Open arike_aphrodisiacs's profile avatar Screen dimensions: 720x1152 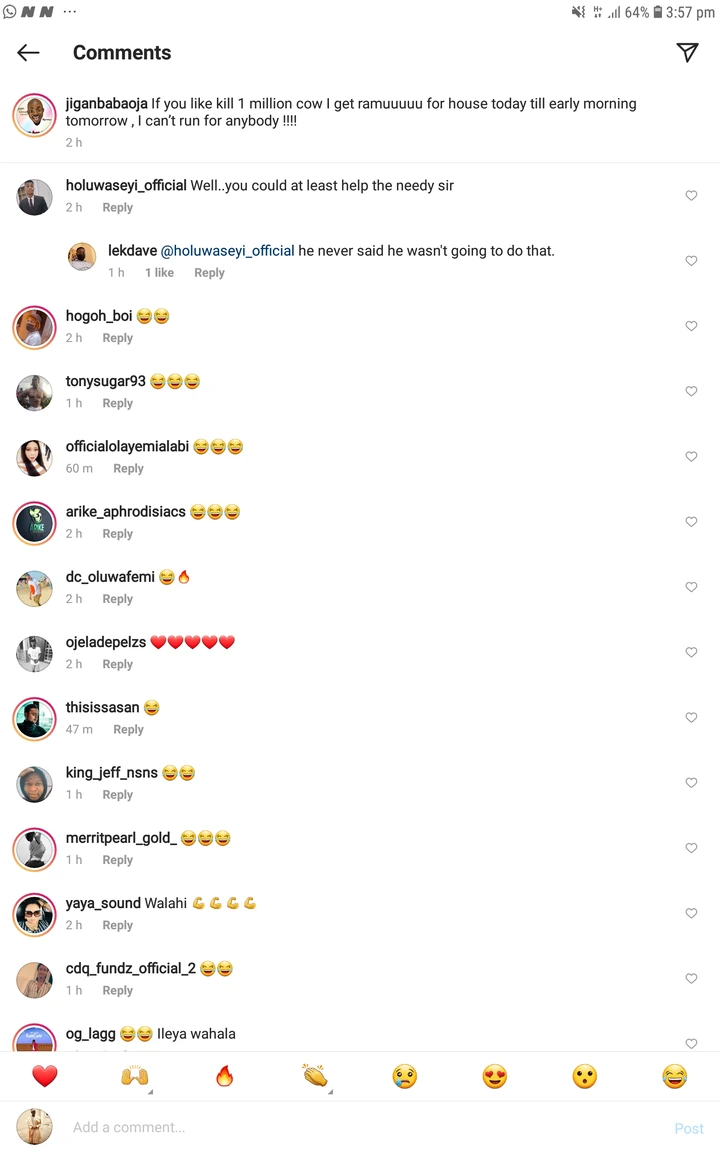[x=35, y=523]
